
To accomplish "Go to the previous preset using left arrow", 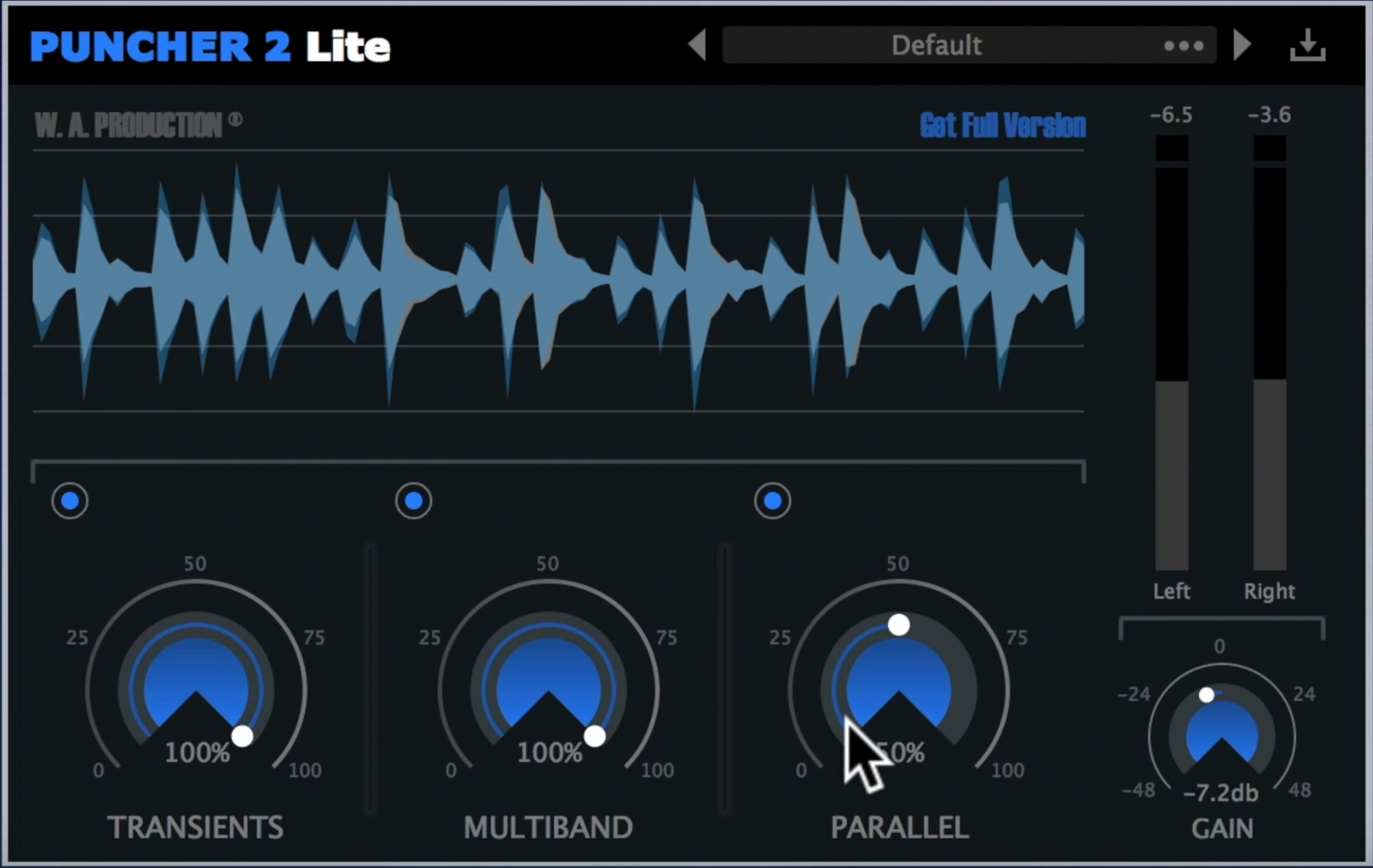I will coord(697,45).
